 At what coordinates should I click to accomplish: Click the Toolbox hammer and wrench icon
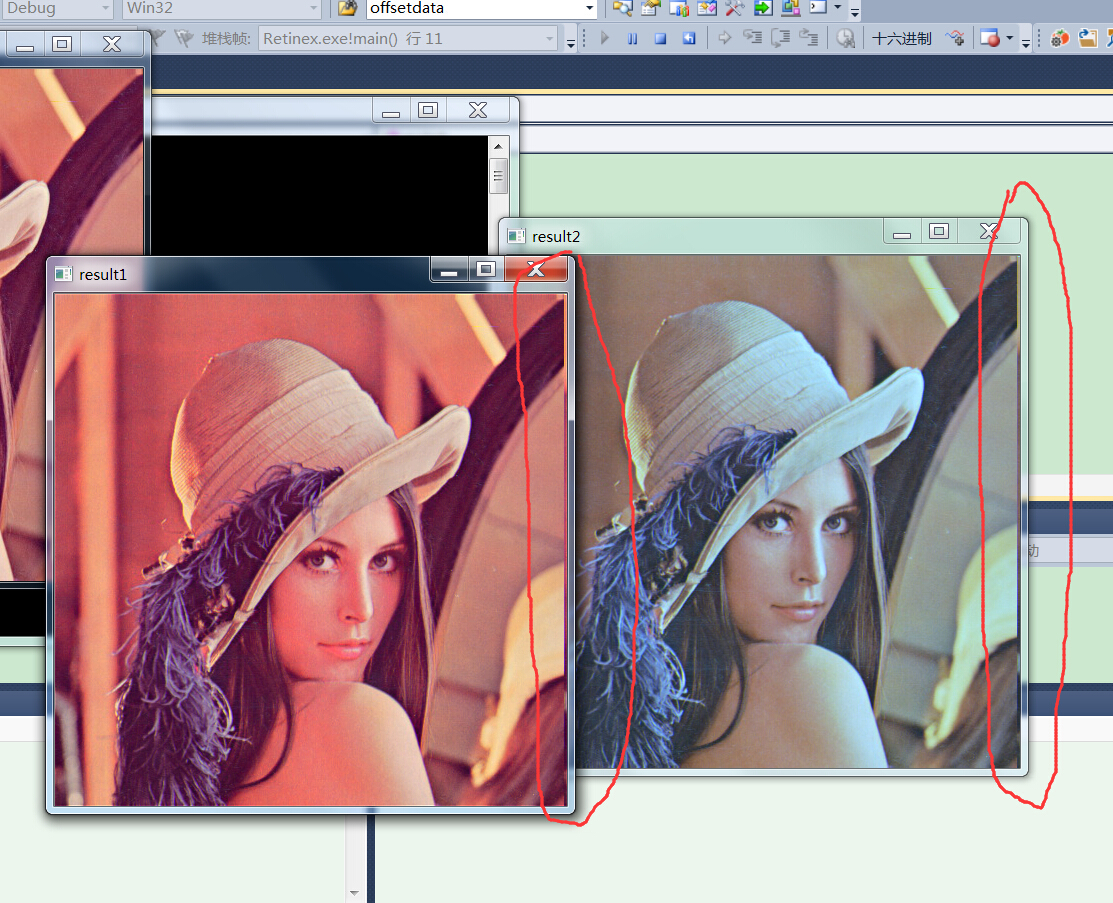[735, 8]
